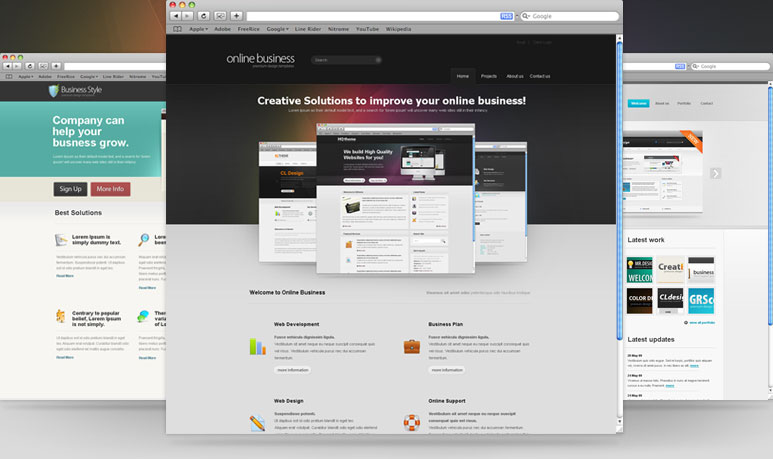Click the add bookmark plus button
The width and height of the screenshot is (773, 459).
point(236,16)
